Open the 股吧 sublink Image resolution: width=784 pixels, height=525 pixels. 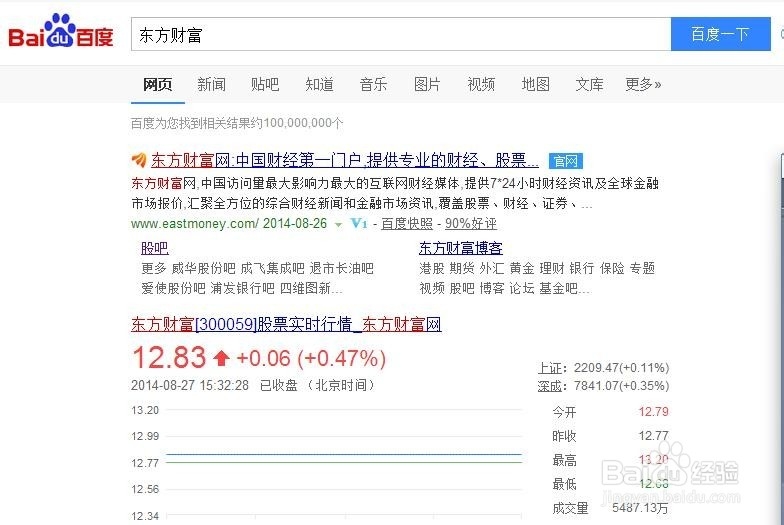[x=155, y=248]
